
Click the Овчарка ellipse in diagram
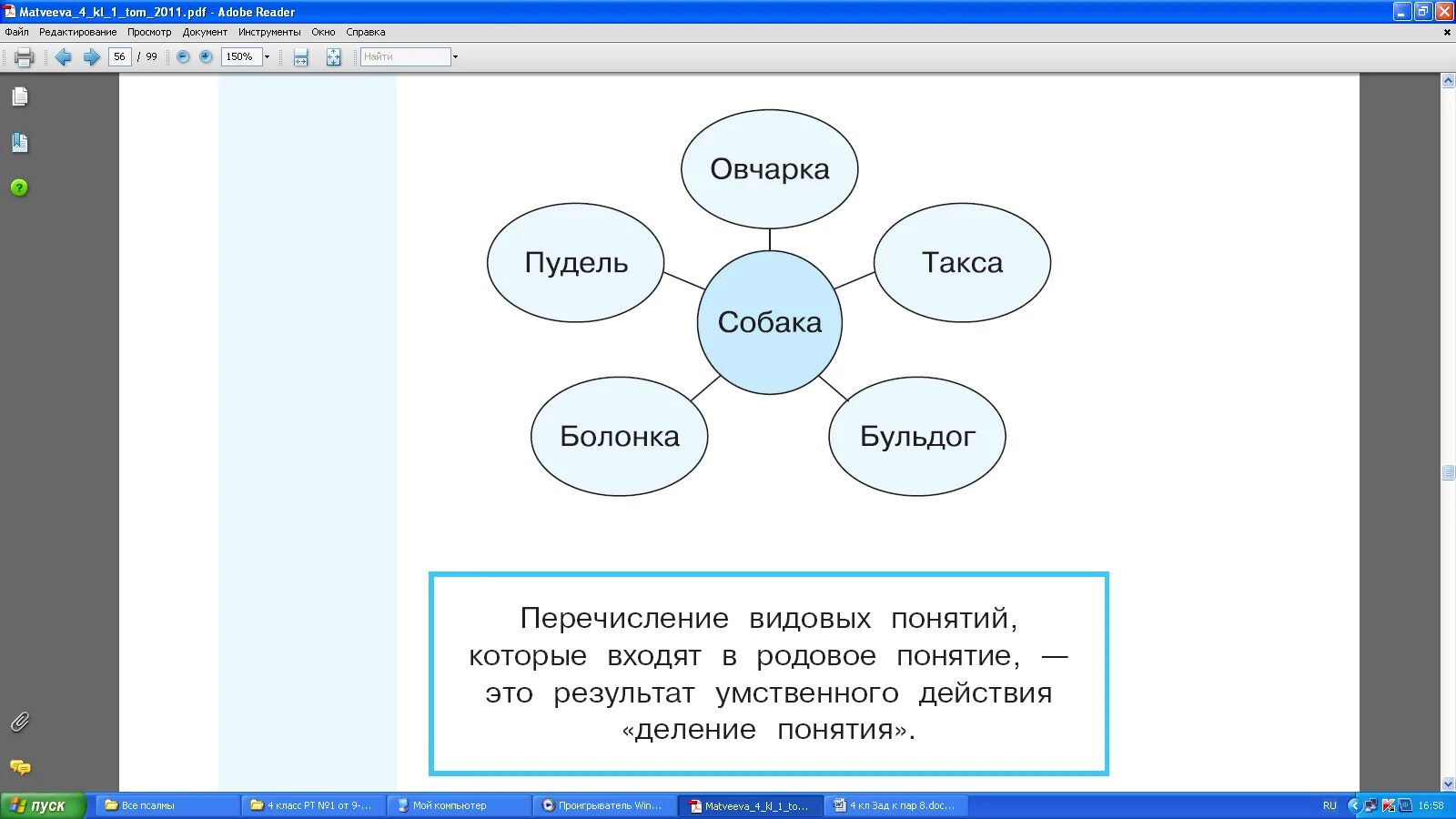pos(770,169)
